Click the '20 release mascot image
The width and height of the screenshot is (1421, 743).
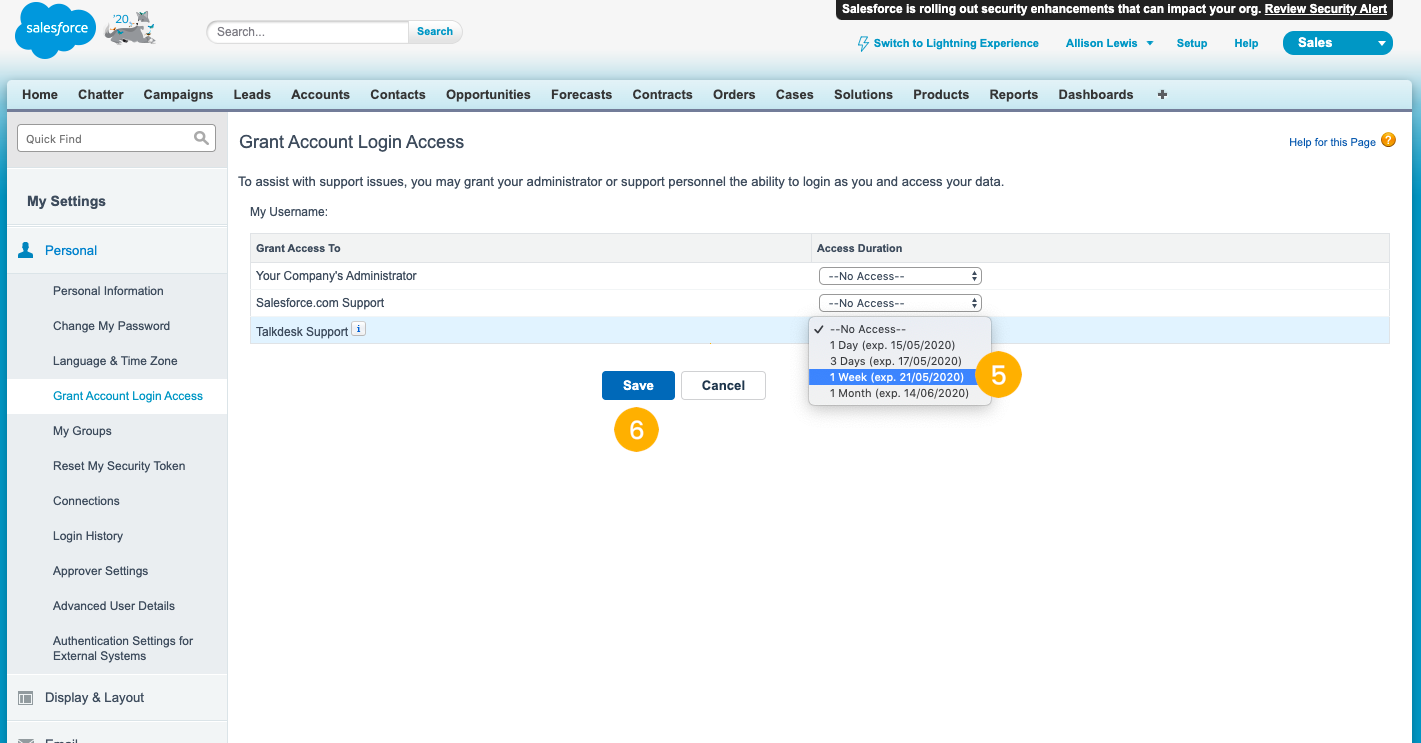[x=131, y=29]
